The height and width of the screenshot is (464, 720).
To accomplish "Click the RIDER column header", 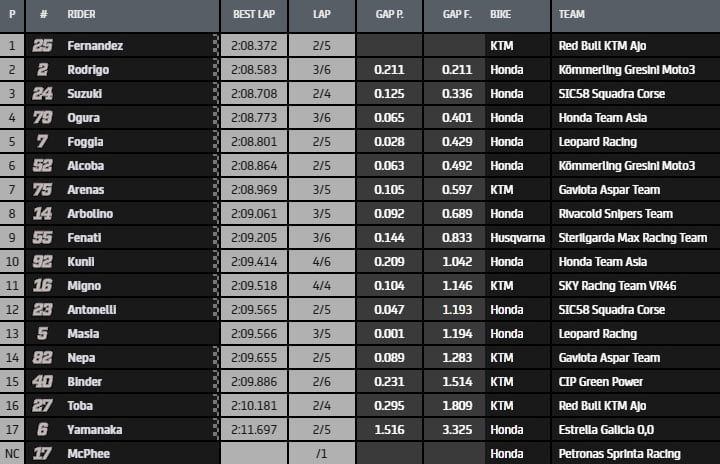I will pos(82,15).
